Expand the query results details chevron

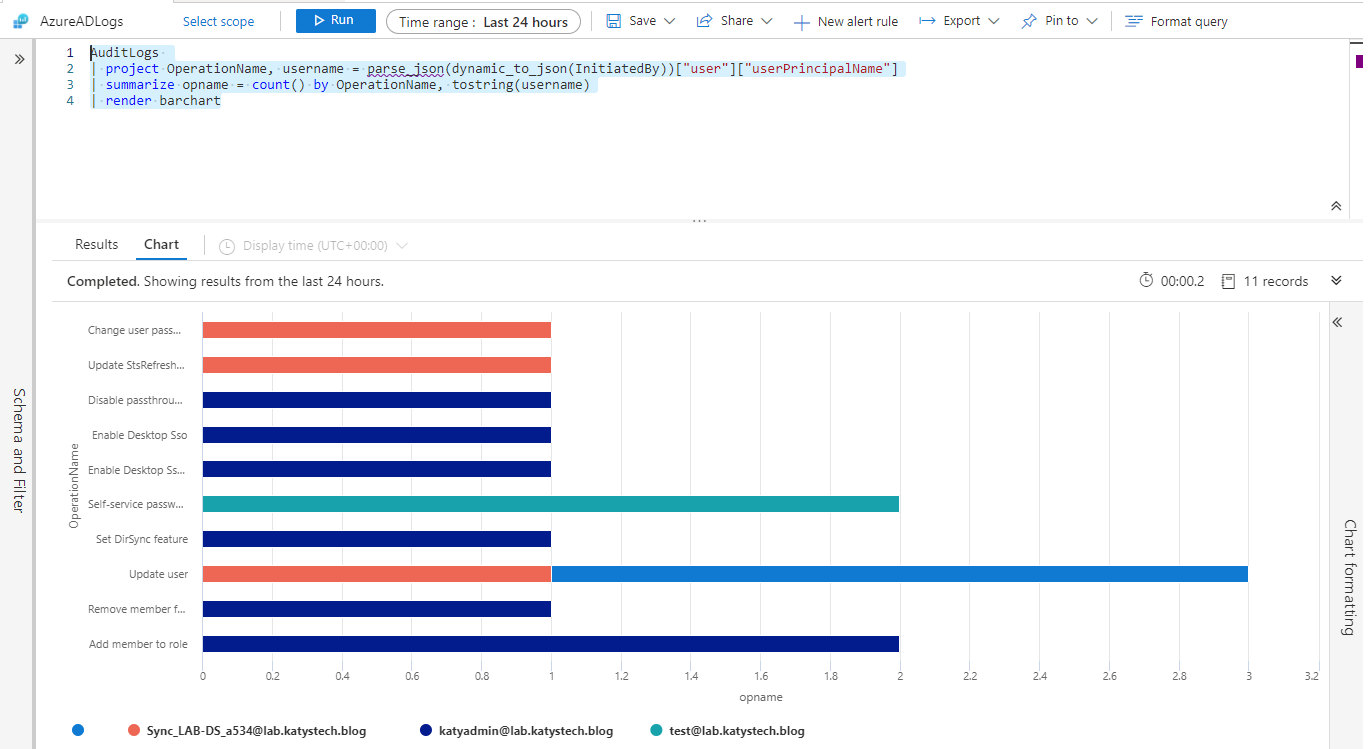click(x=1336, y=281)
